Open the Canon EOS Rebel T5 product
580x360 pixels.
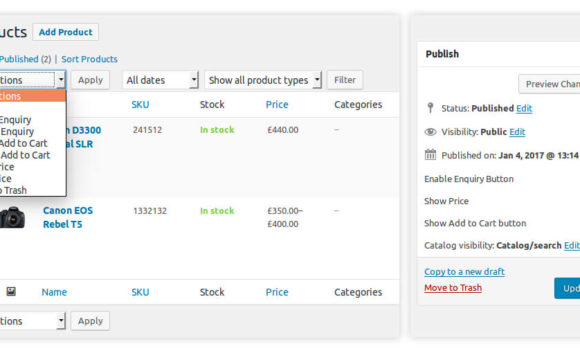[x=68, y=217]
